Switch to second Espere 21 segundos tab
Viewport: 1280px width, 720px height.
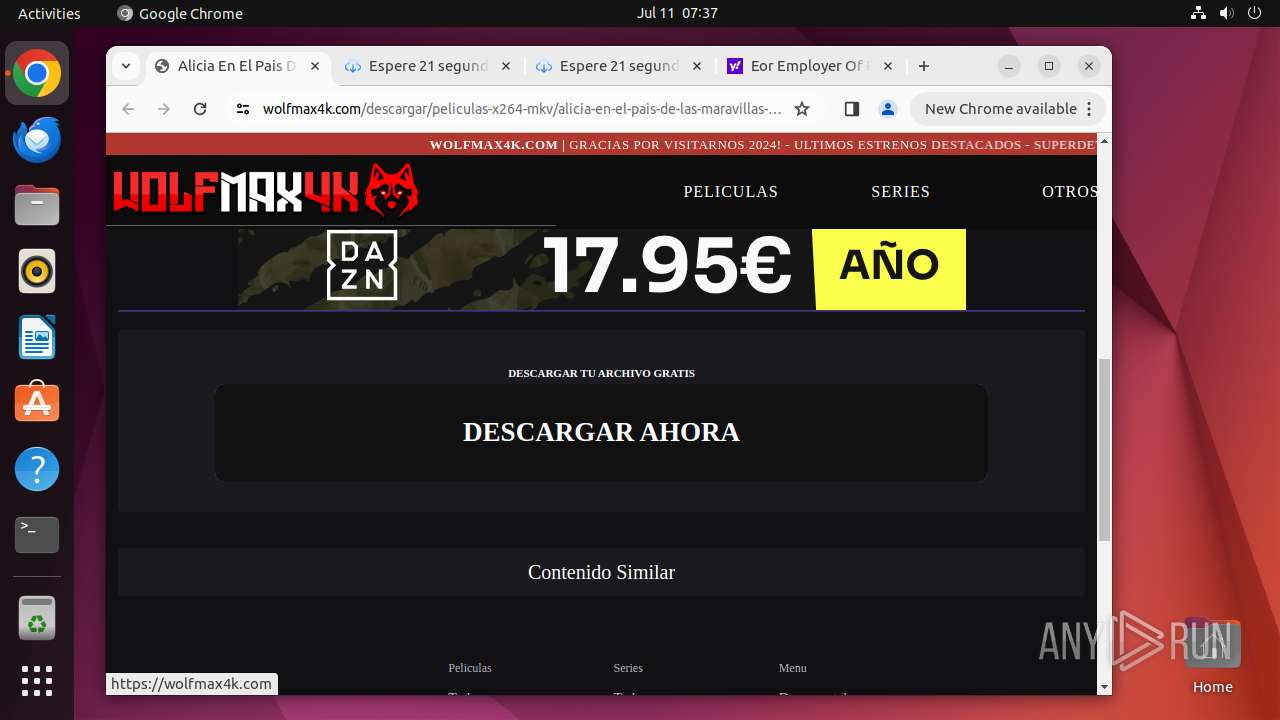tap(618, 66)
